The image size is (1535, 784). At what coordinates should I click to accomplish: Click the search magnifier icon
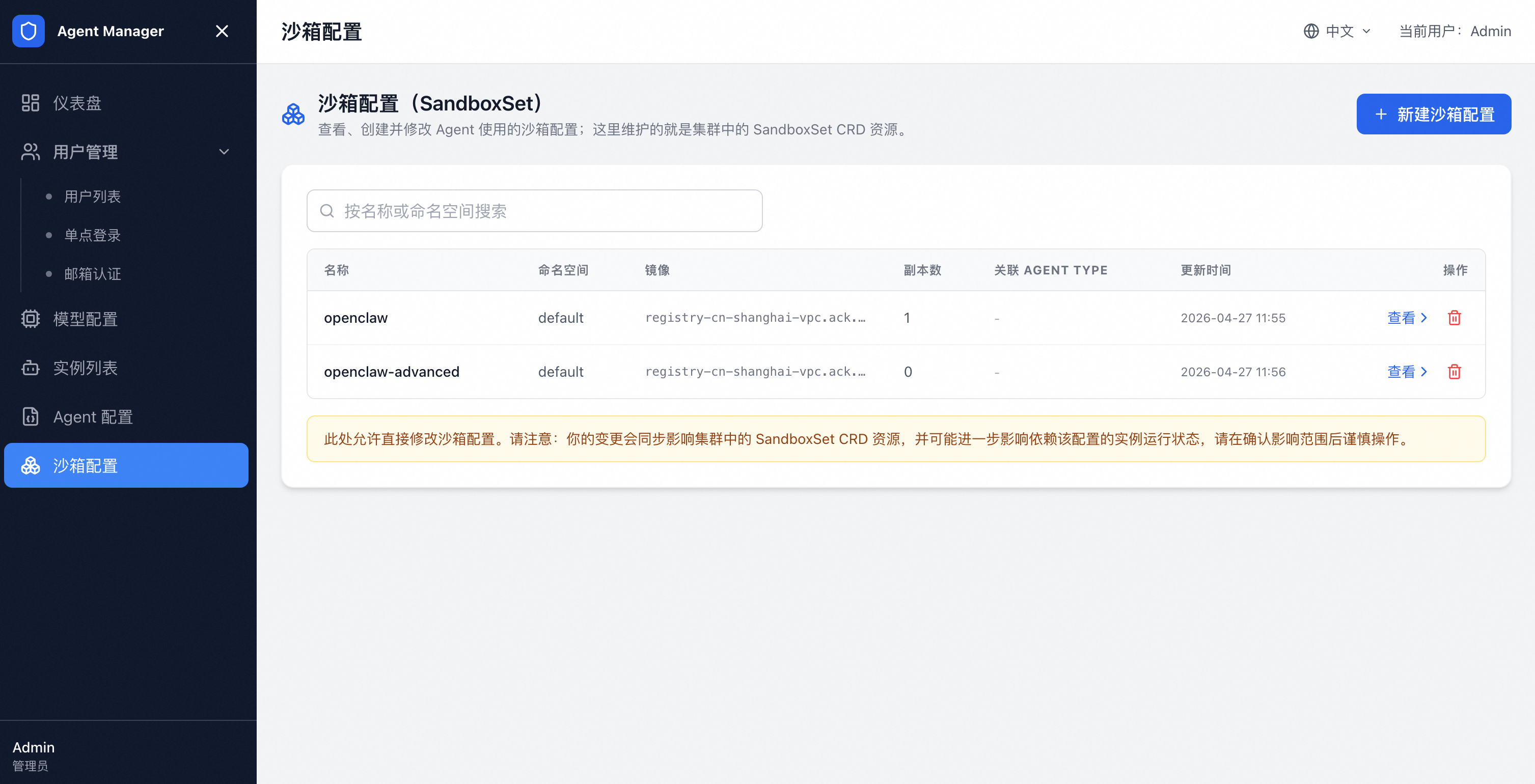click(x=326, y=211)
